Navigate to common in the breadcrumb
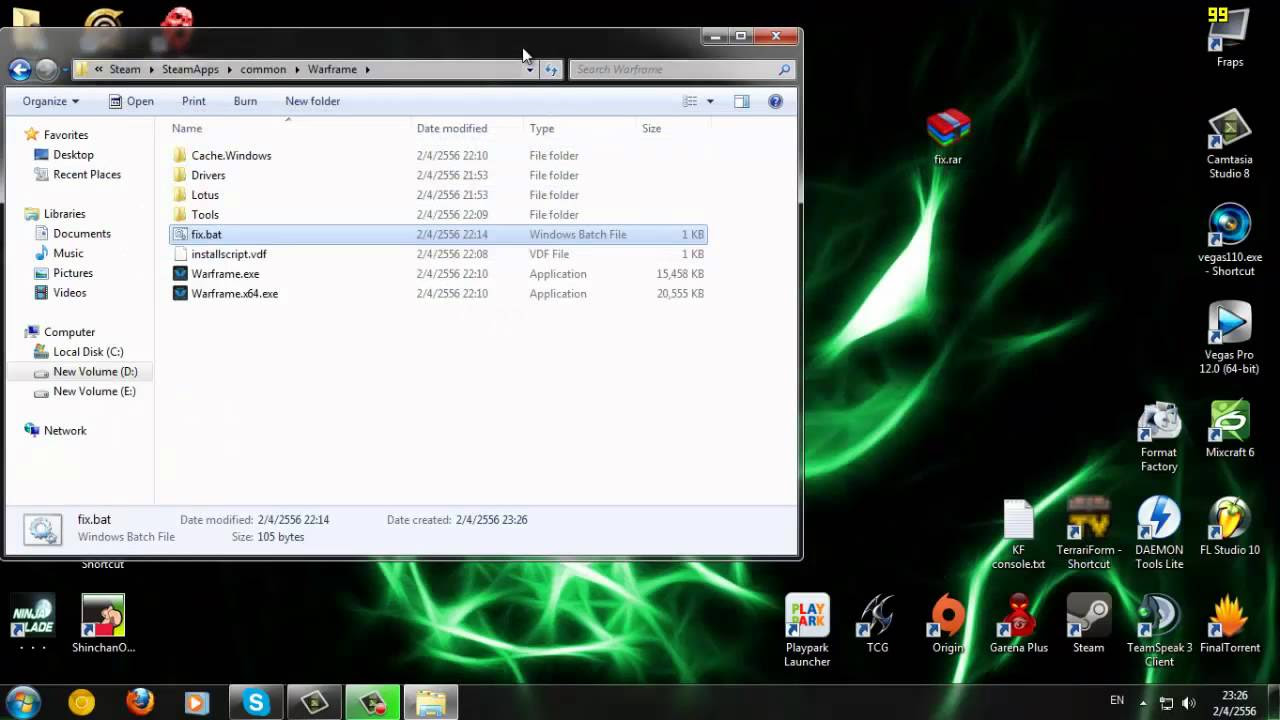This screenshot has width=1280, height=720. click(263, 69)
